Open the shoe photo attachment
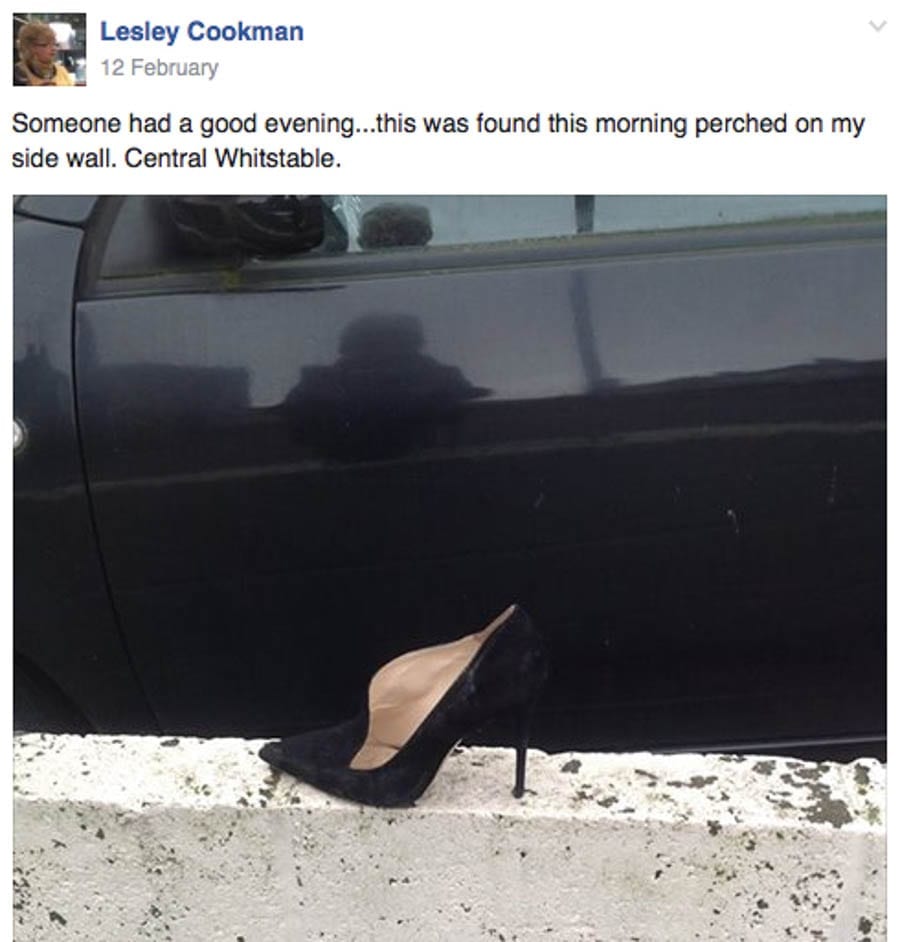This screenshot has width=900, height=942. click(449, 568)
